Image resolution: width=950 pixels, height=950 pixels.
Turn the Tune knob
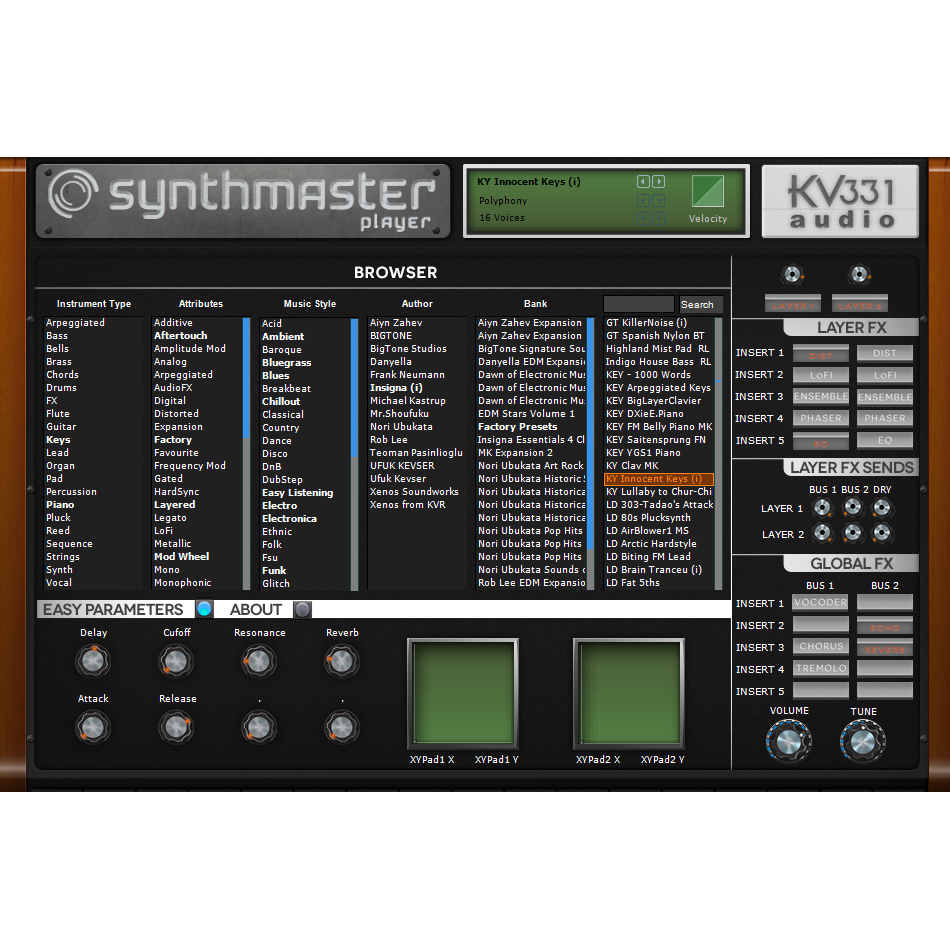click(x=862, y=740)
